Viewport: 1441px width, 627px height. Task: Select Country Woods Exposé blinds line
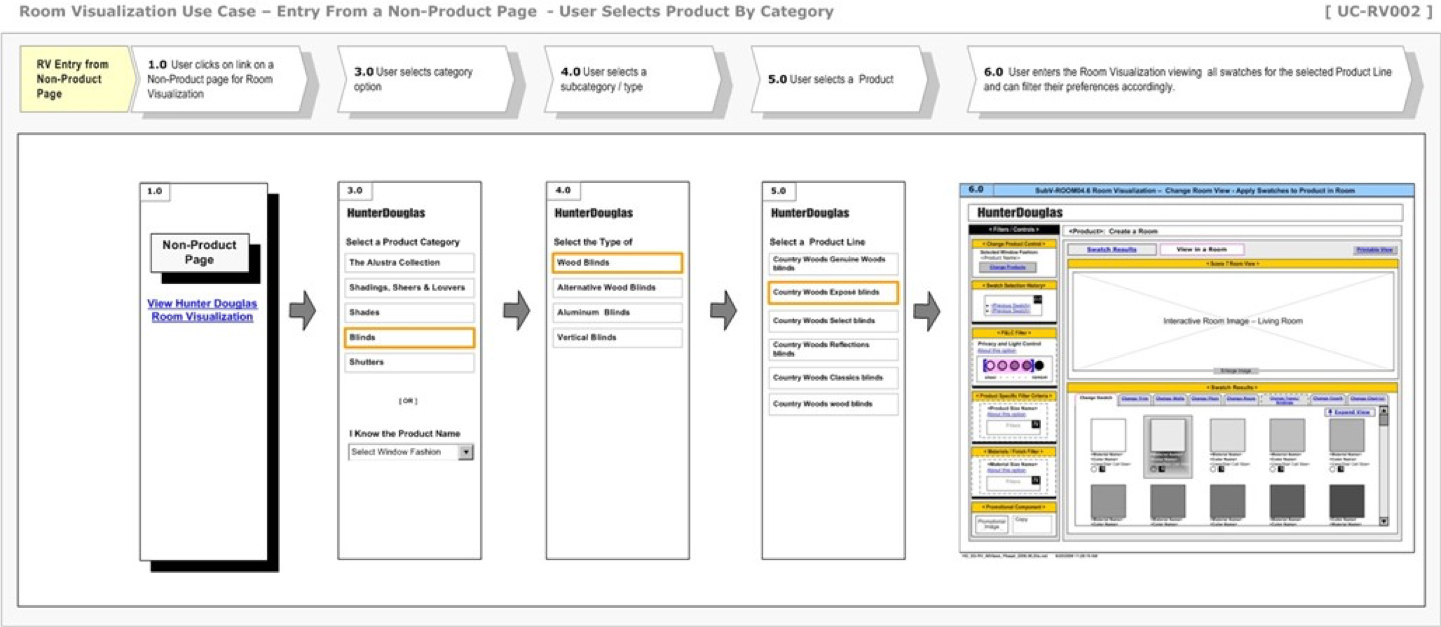[833, 292]
